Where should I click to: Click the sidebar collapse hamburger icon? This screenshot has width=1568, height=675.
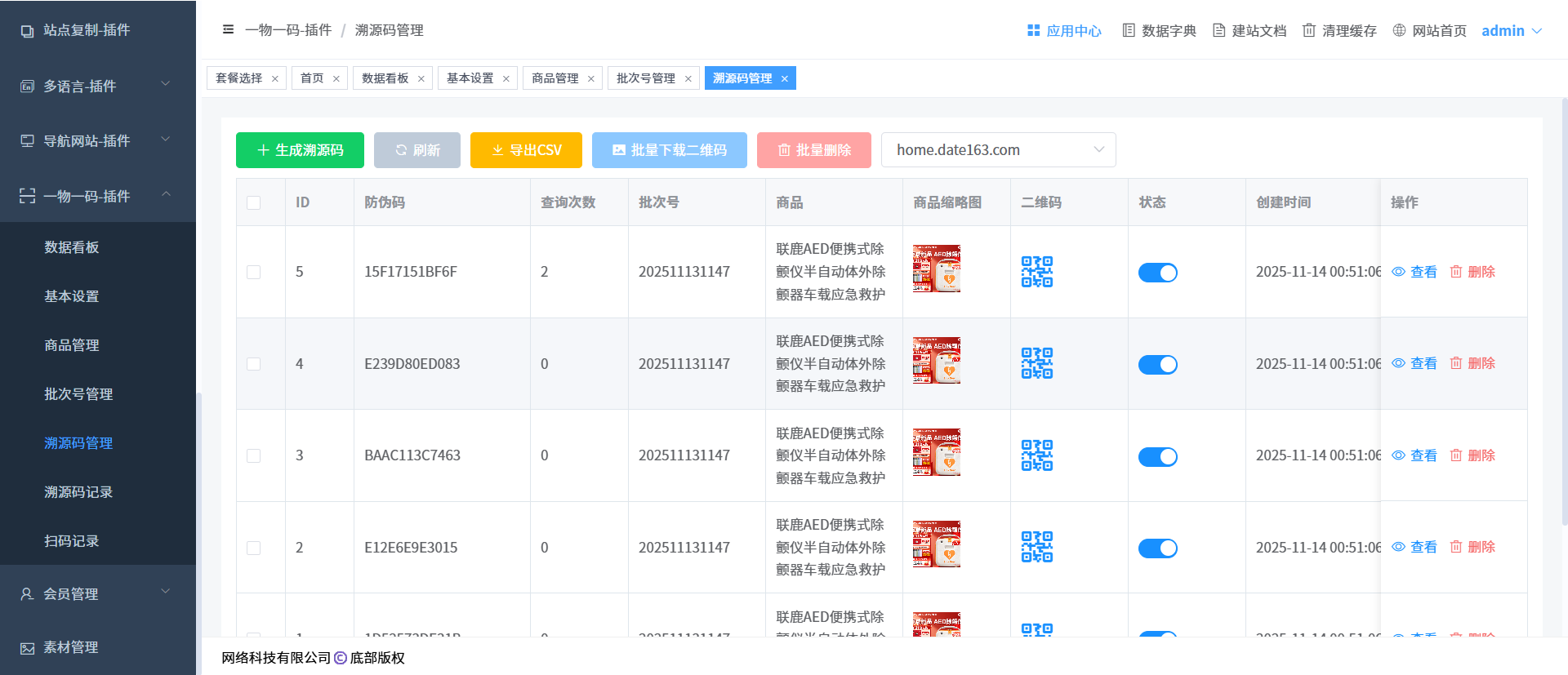click(228, 30)
